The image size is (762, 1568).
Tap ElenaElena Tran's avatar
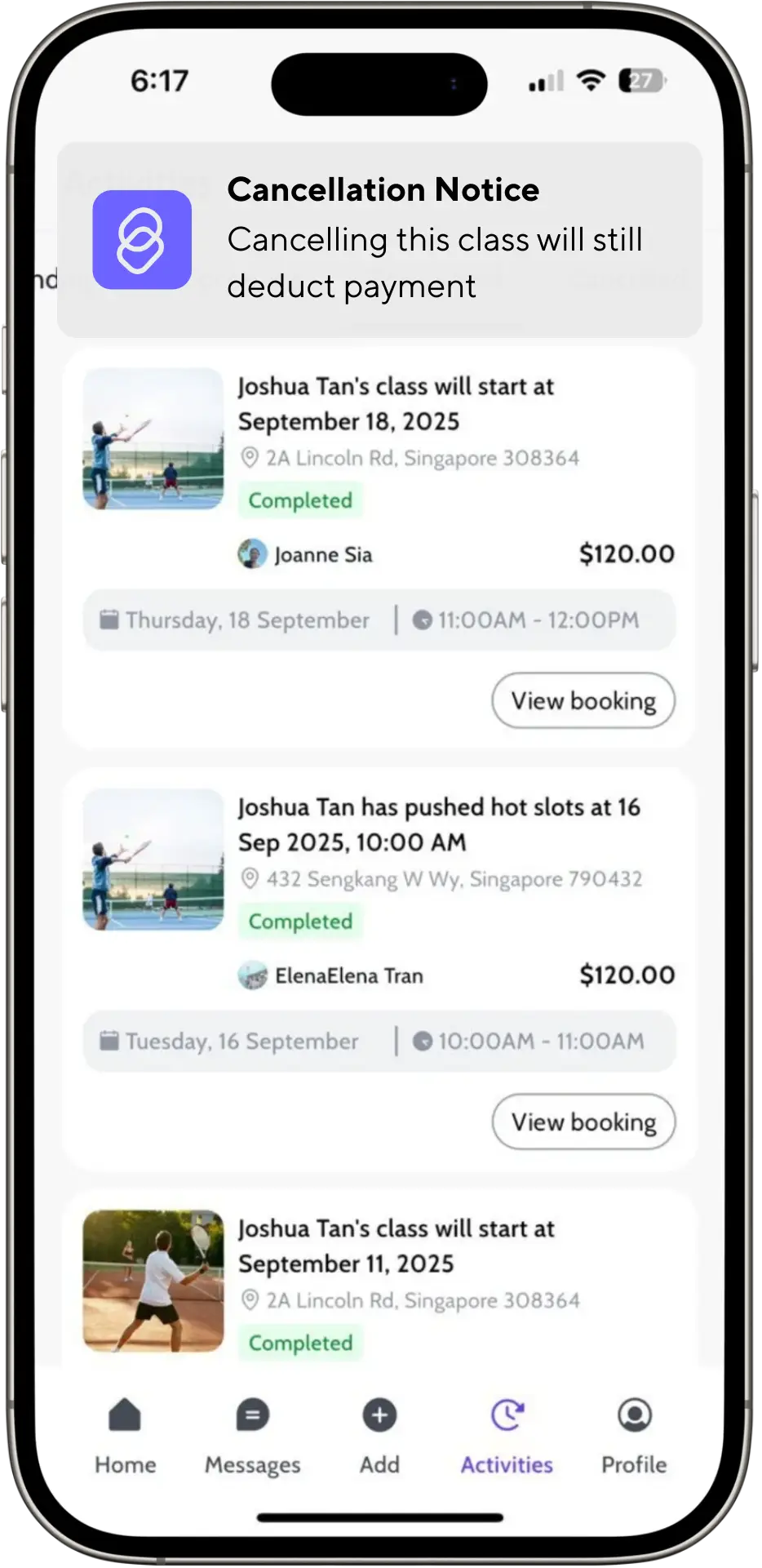(x=252, y=975)
